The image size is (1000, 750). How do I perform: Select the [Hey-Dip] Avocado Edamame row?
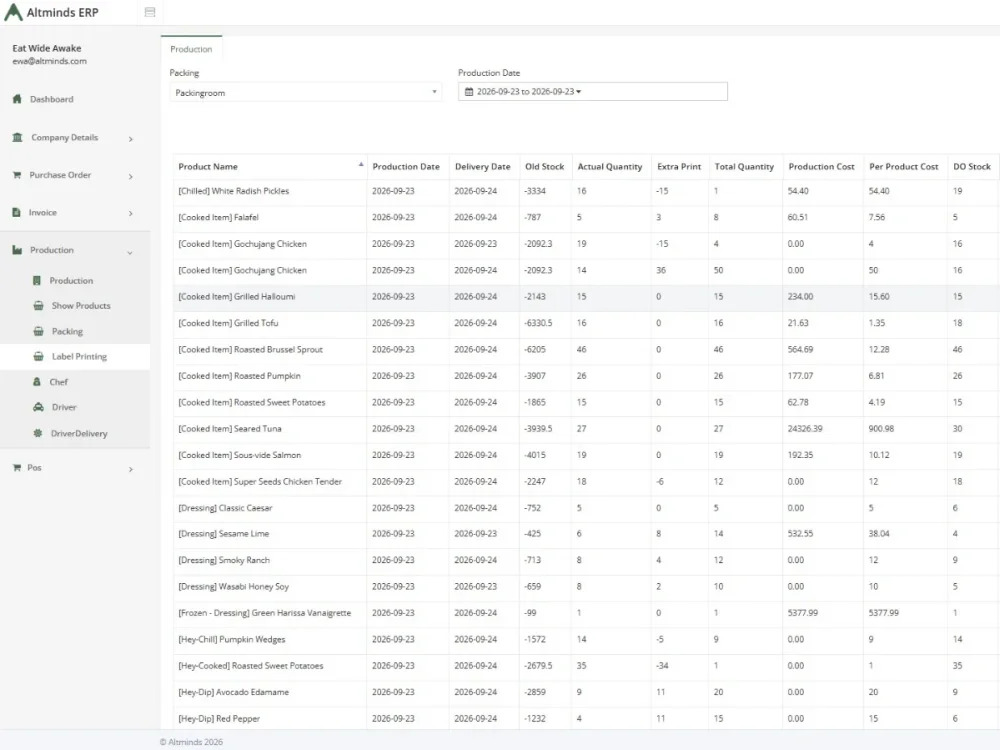(585, 693)
